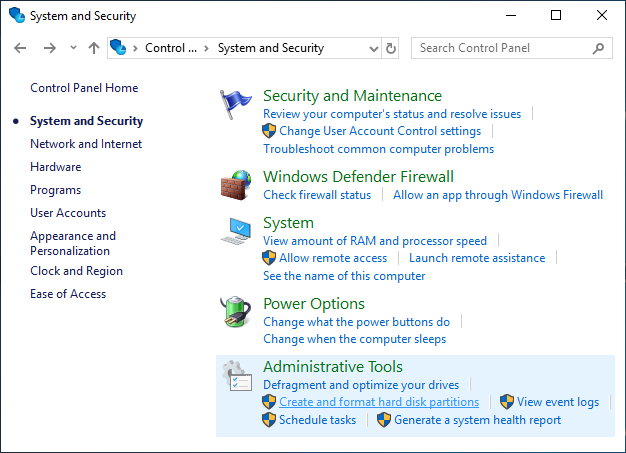Screen dimensions: 626x453
Task: Open the System heading link
Action: coord(288,223)
